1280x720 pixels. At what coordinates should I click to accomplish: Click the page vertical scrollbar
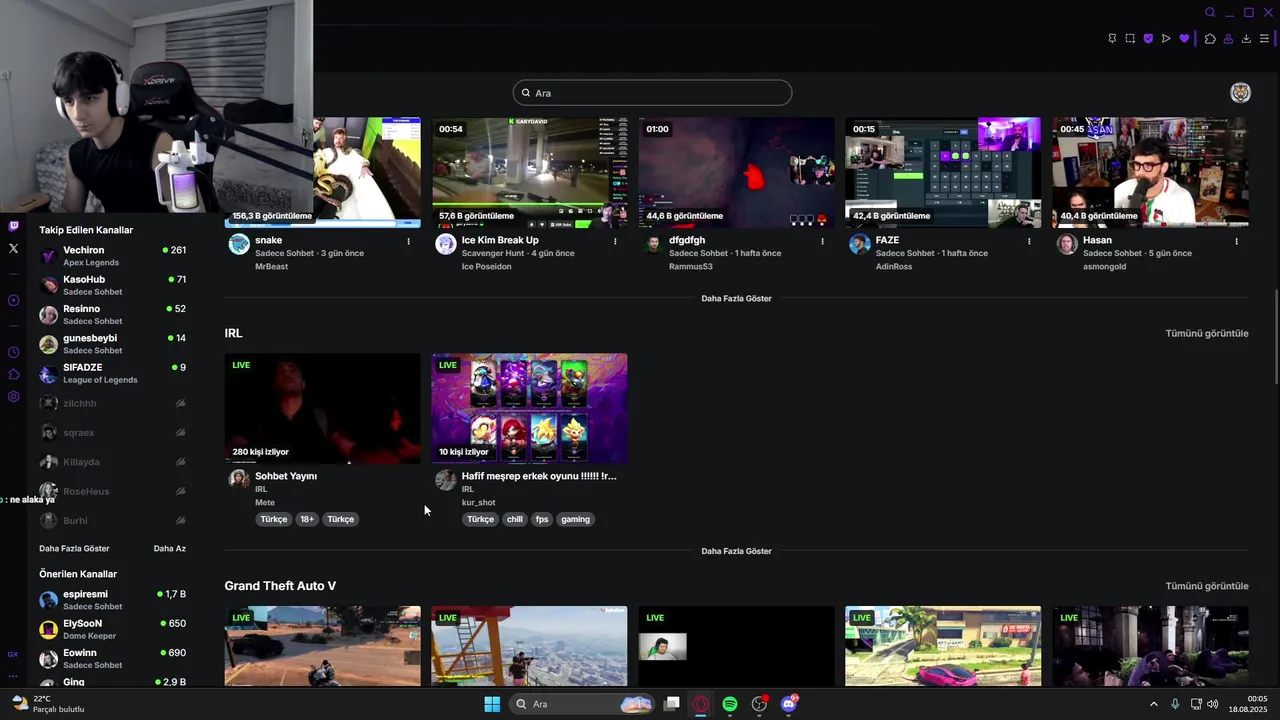click(x=1276, y=337)
